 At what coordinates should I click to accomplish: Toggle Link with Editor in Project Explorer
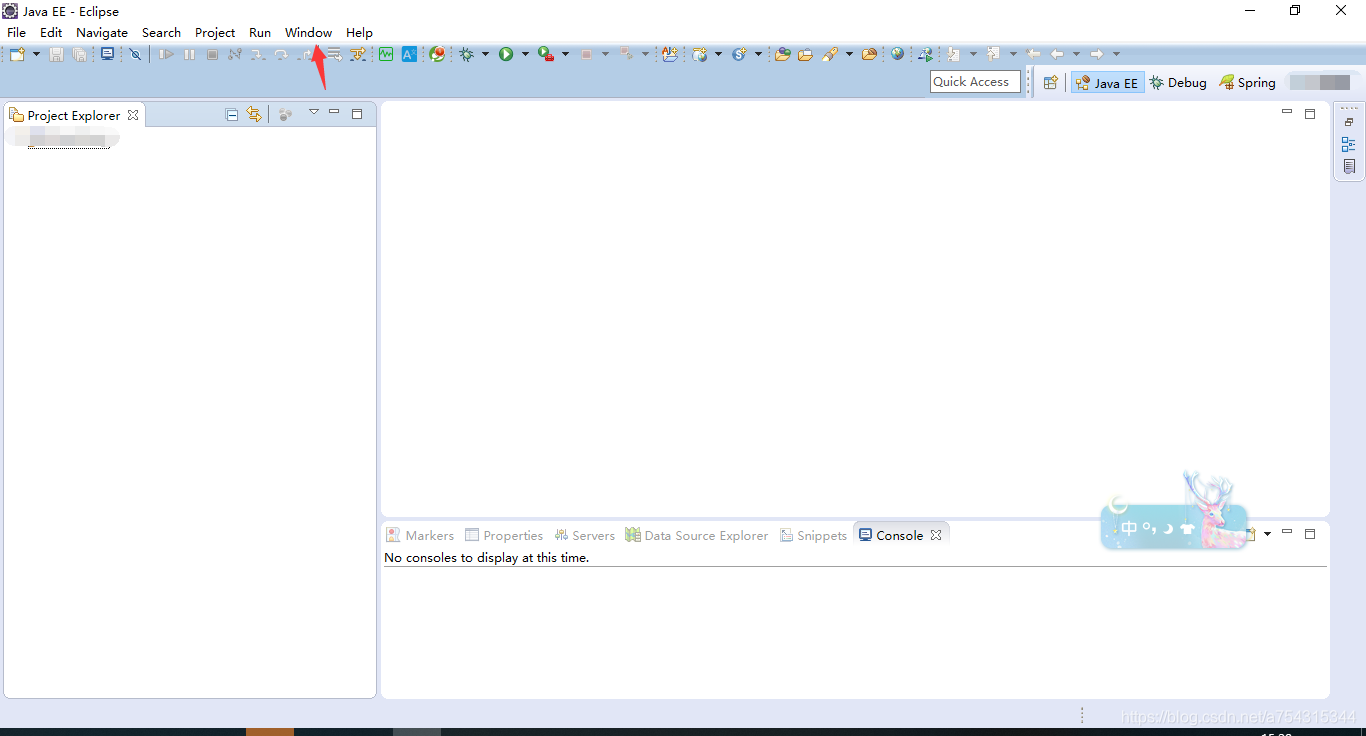[254, 114]
